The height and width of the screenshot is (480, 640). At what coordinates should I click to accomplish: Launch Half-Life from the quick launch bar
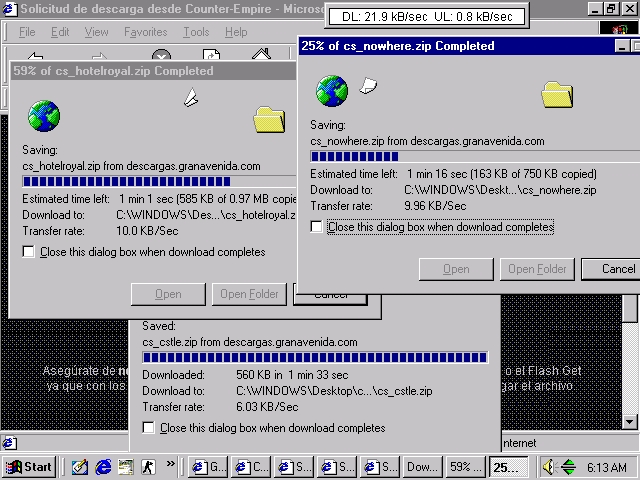pyautogui.click(x=148, y=466)
